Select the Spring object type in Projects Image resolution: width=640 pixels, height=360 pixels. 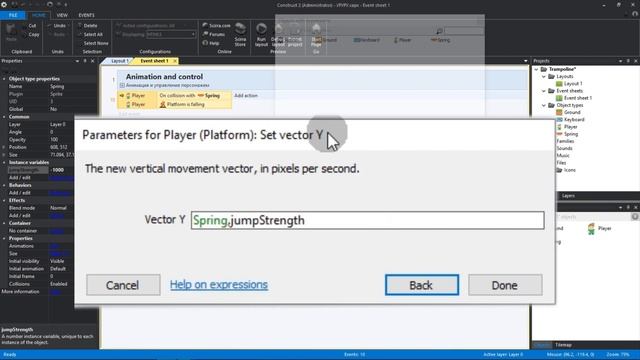[x=567, y=134]
